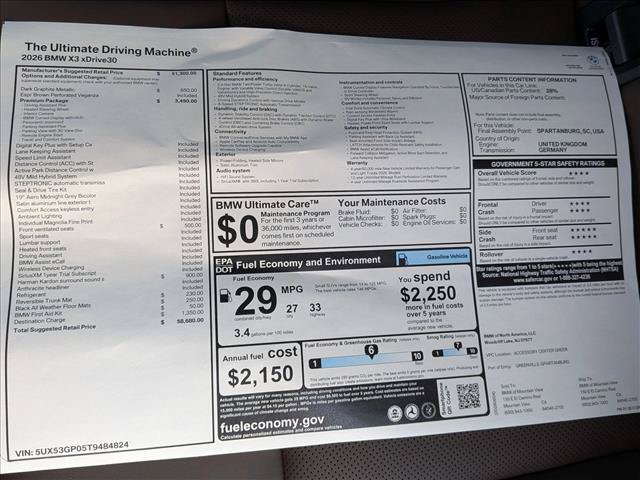640x480 pixels.
Task: Click the Parts Content Information heading
Action: click(532, 80)
